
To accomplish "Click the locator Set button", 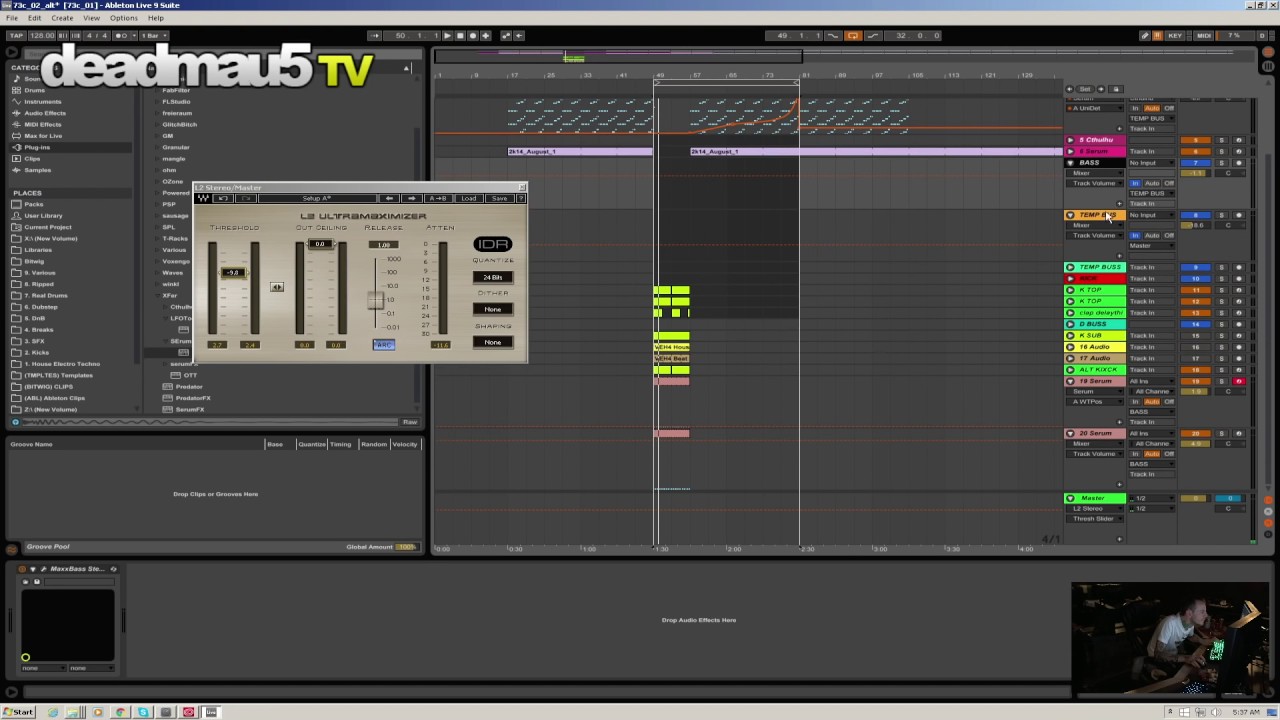I will point(1085,89).
